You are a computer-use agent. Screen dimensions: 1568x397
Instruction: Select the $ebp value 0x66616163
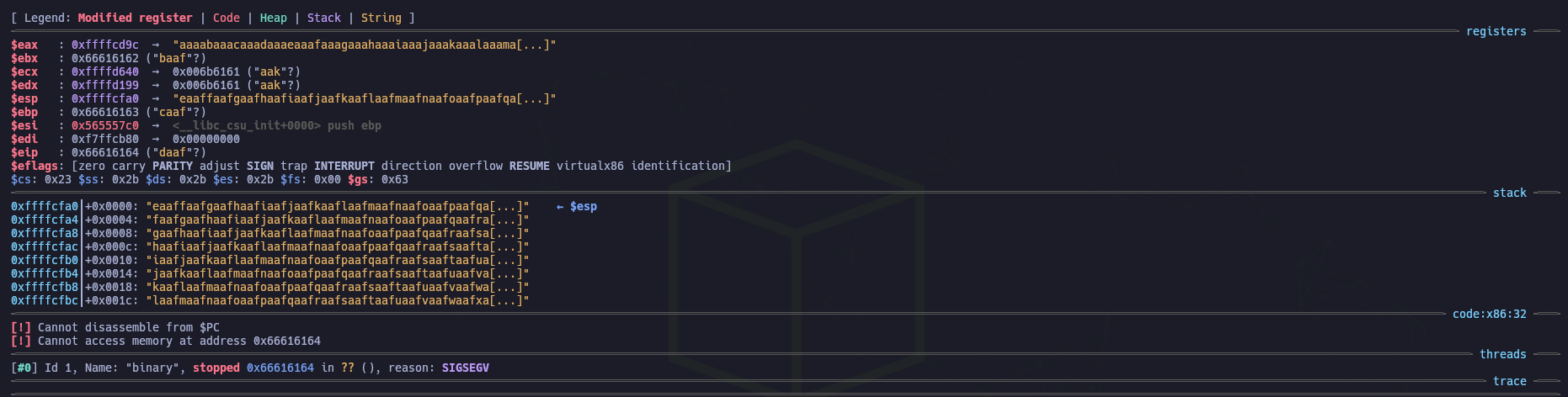[x=104, y=112]
